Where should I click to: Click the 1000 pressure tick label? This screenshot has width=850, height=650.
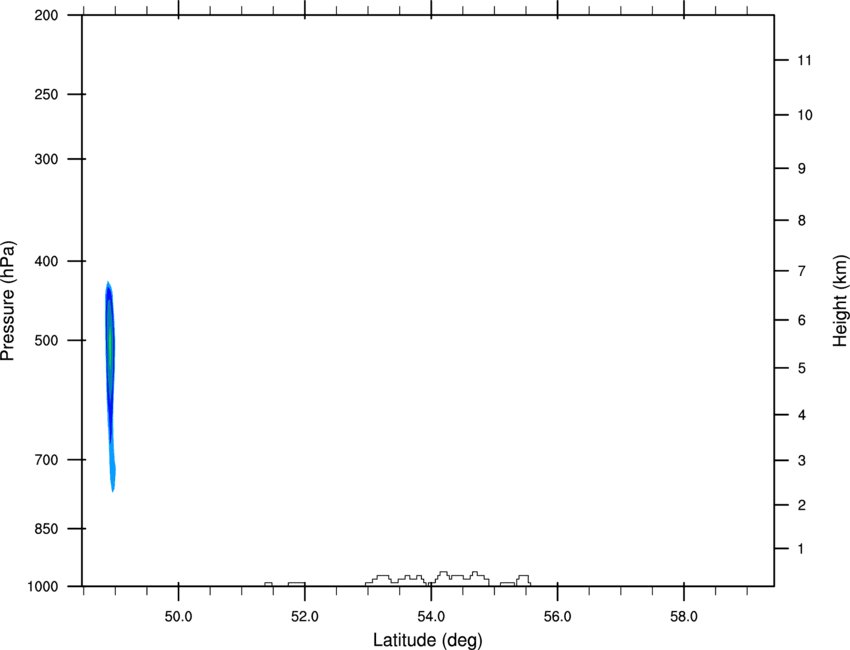tap(43, 587)
